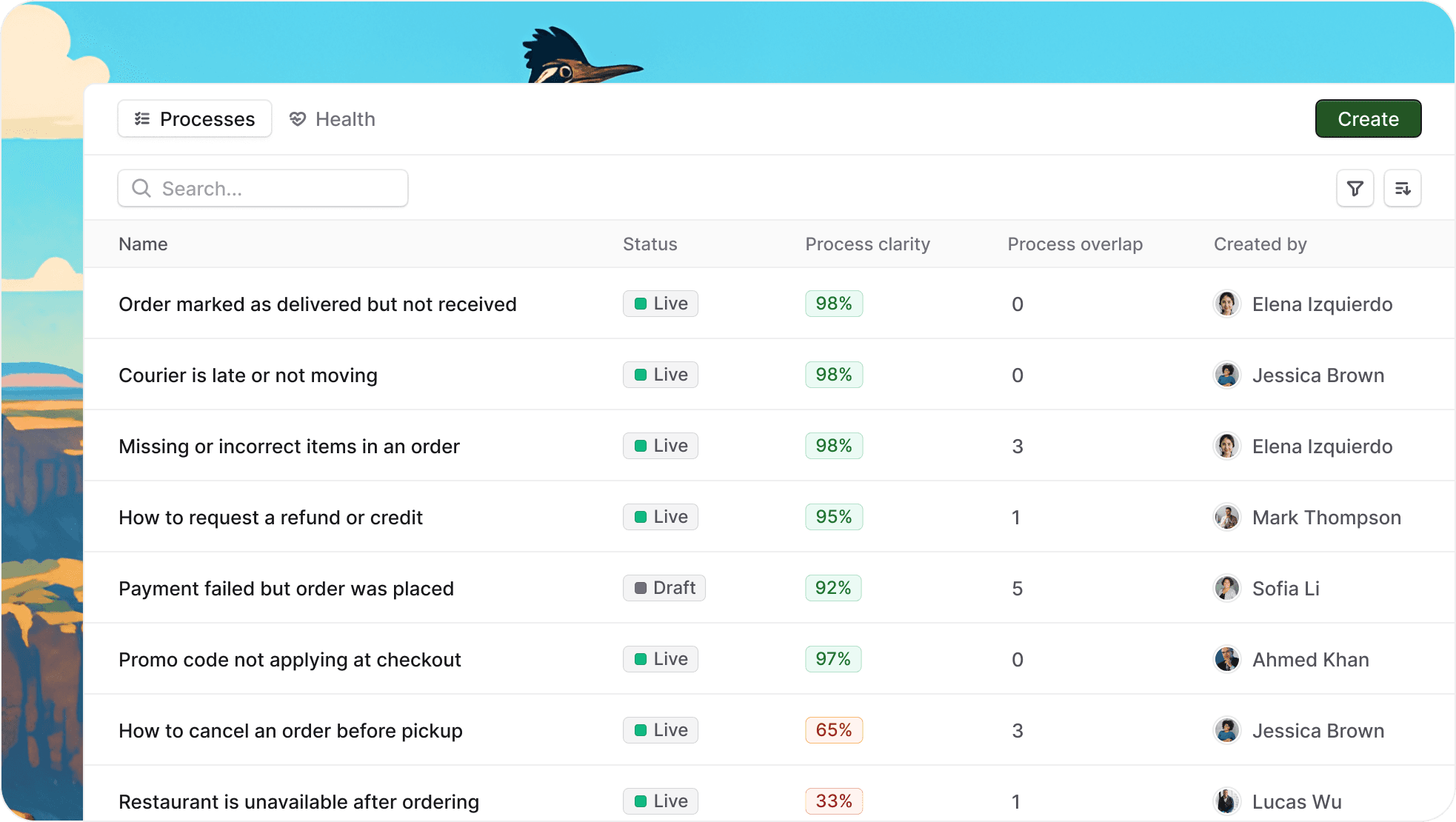Sort by Process clarity column header
This screenshot has width=1456, height=822.
pyautogui.click(x=867, y=244)
